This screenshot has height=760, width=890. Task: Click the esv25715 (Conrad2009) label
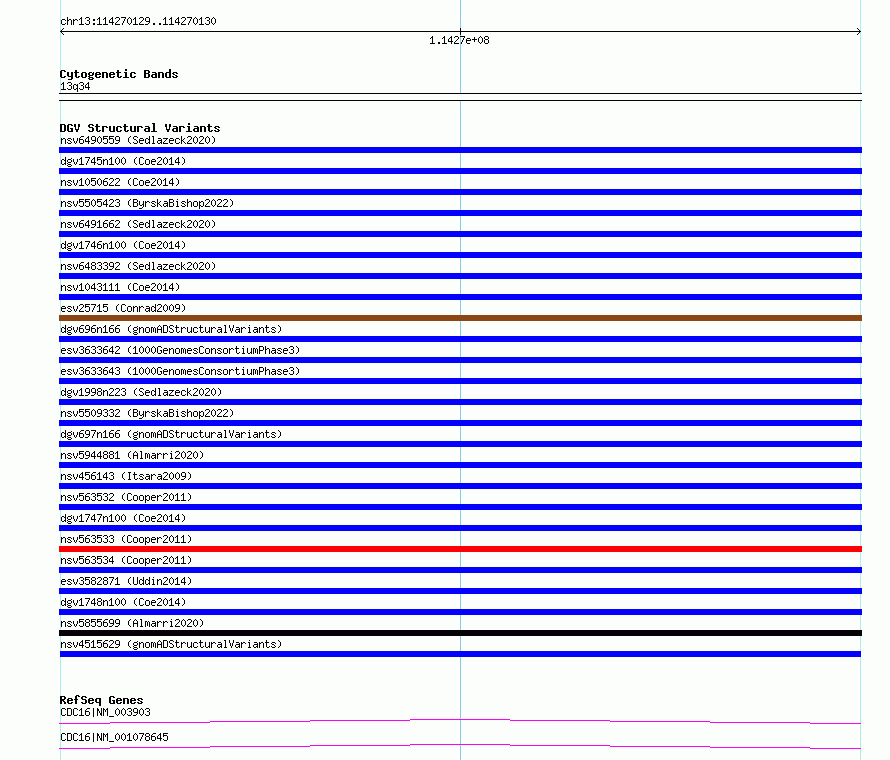pyautogui.click(x=123, y=308)
